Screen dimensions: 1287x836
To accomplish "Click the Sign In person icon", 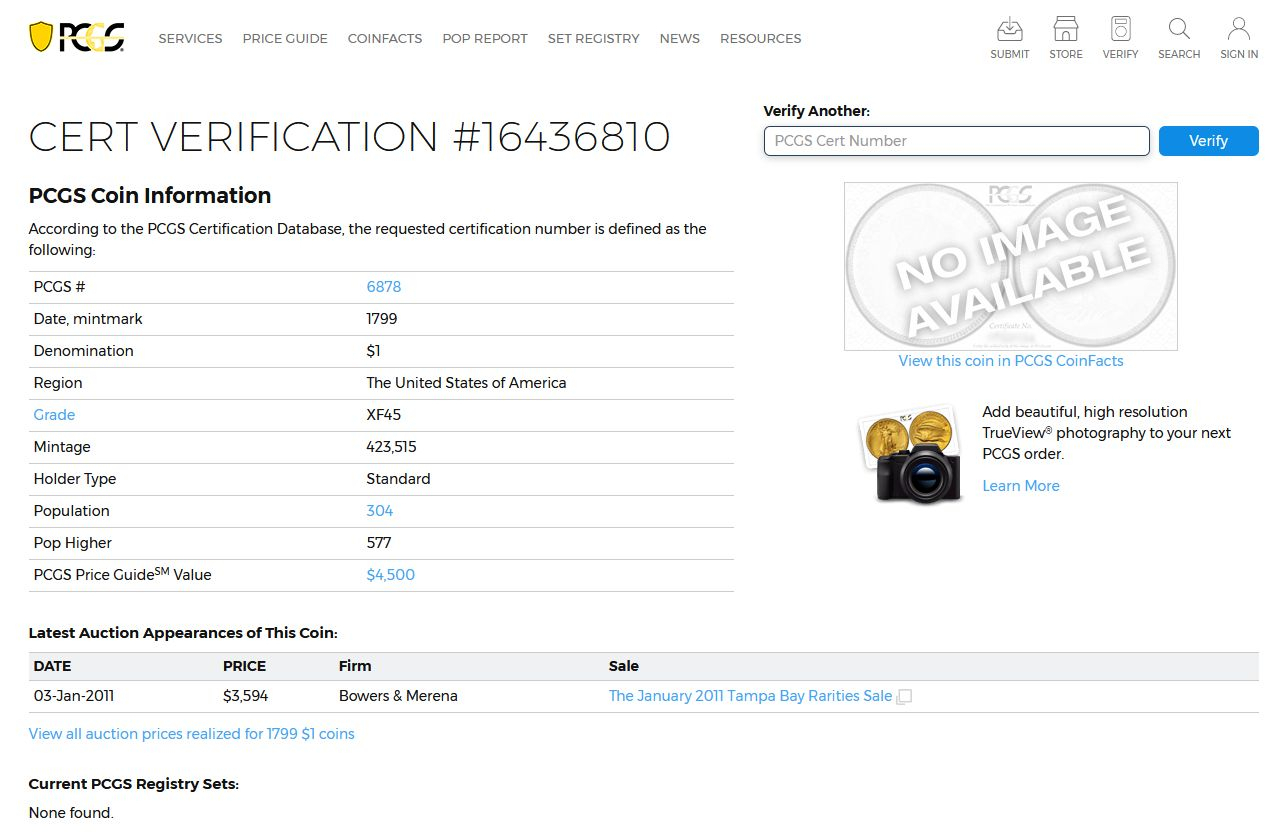I will coord(1239,38).
